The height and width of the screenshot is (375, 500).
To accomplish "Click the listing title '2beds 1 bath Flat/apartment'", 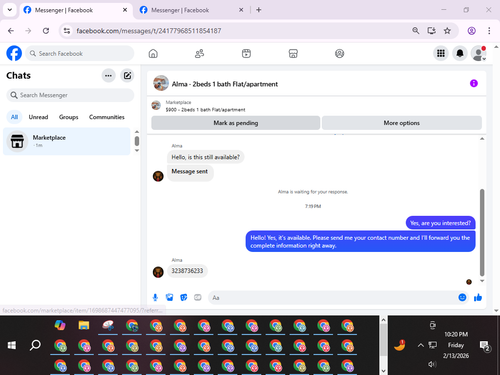I will point(213,110).
